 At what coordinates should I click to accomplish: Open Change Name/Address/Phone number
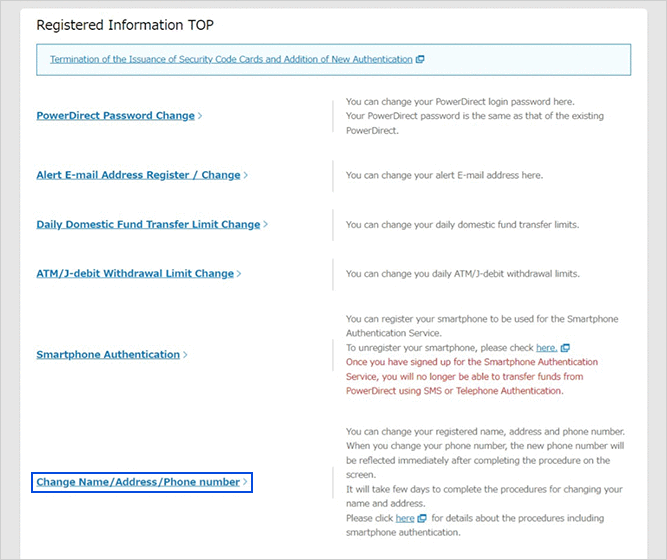pyautogui.click(x=138, y=482)
